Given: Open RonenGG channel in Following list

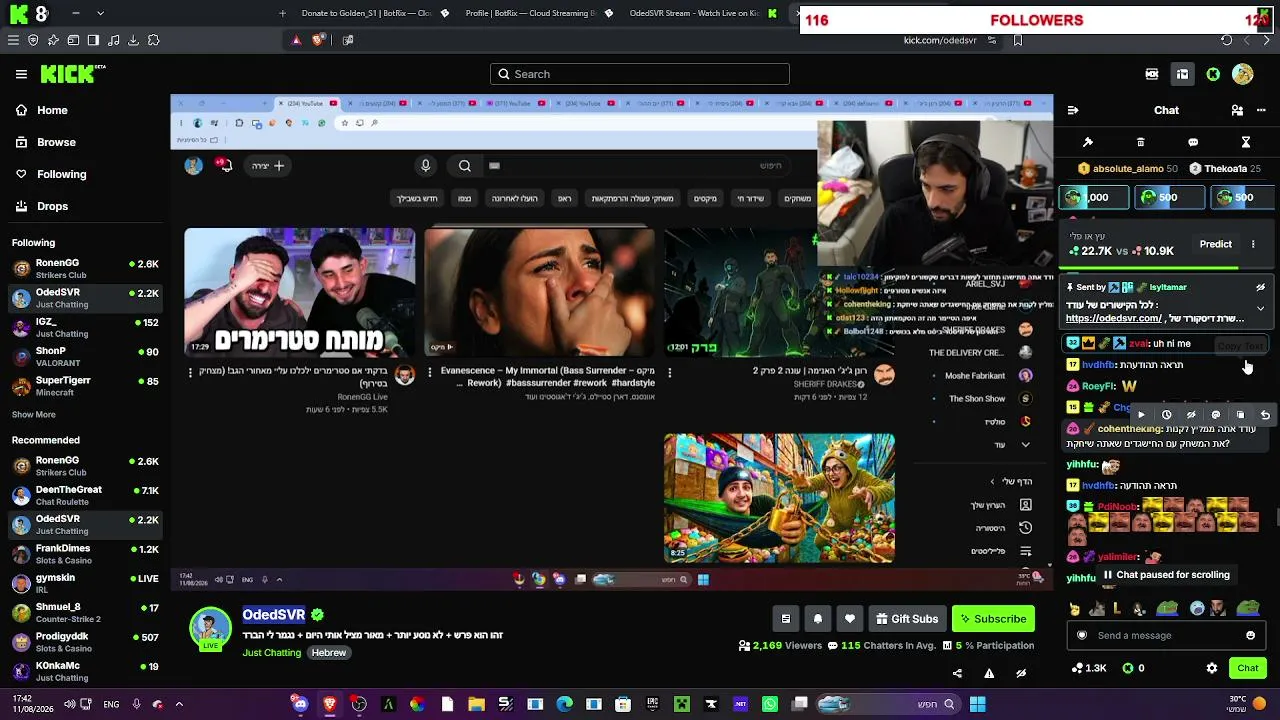Looking at the screenshot, I should click(x=85, y=268).
